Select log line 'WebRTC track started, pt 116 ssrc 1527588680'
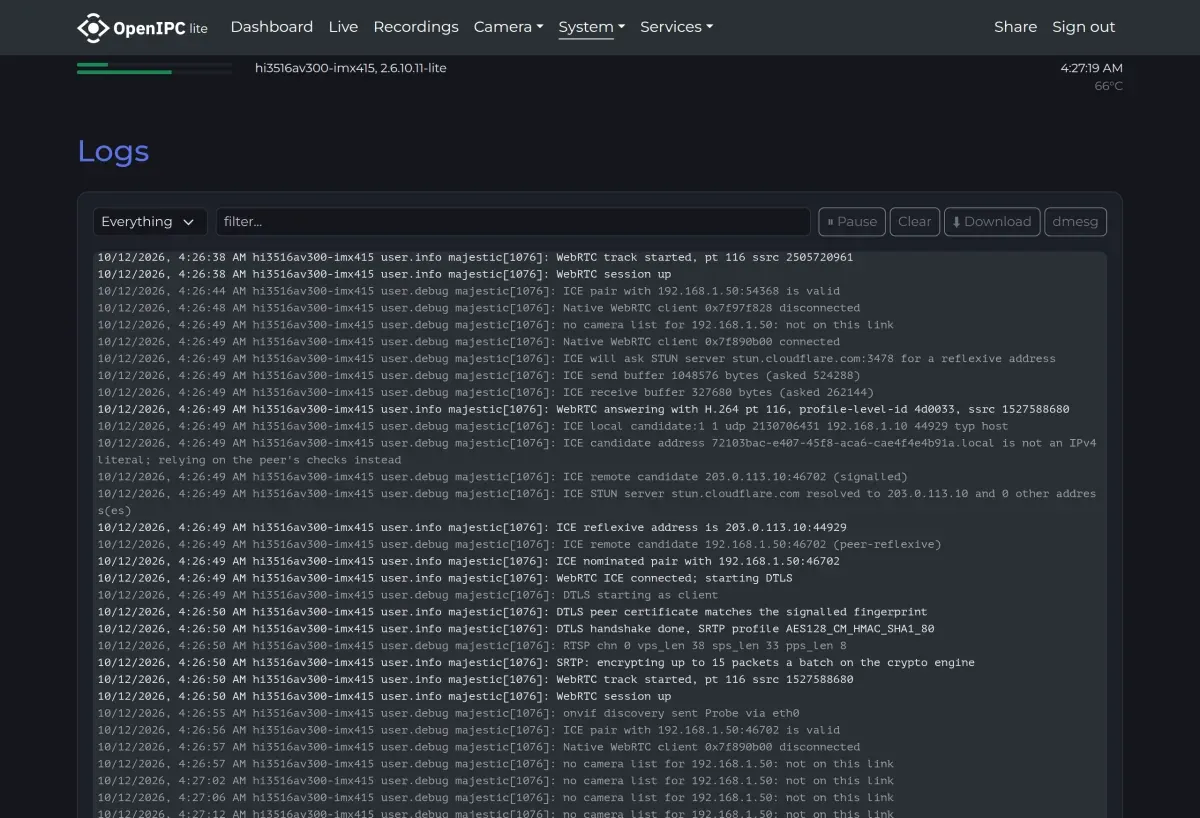The height and width of the screenshot is (818, 1200). point(475,680)
